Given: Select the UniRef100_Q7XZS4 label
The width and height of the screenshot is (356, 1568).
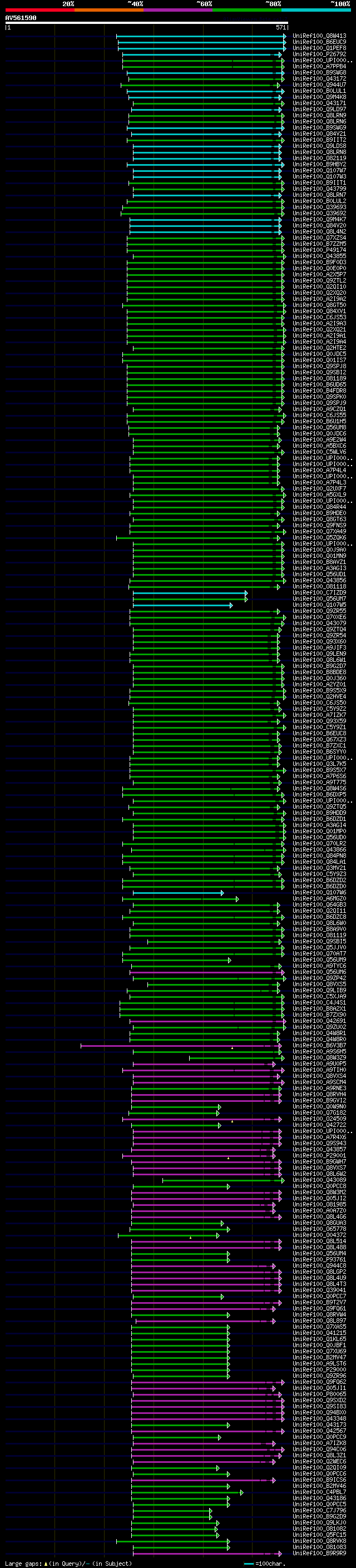Looking at the screenshot, I should [319, 238].
